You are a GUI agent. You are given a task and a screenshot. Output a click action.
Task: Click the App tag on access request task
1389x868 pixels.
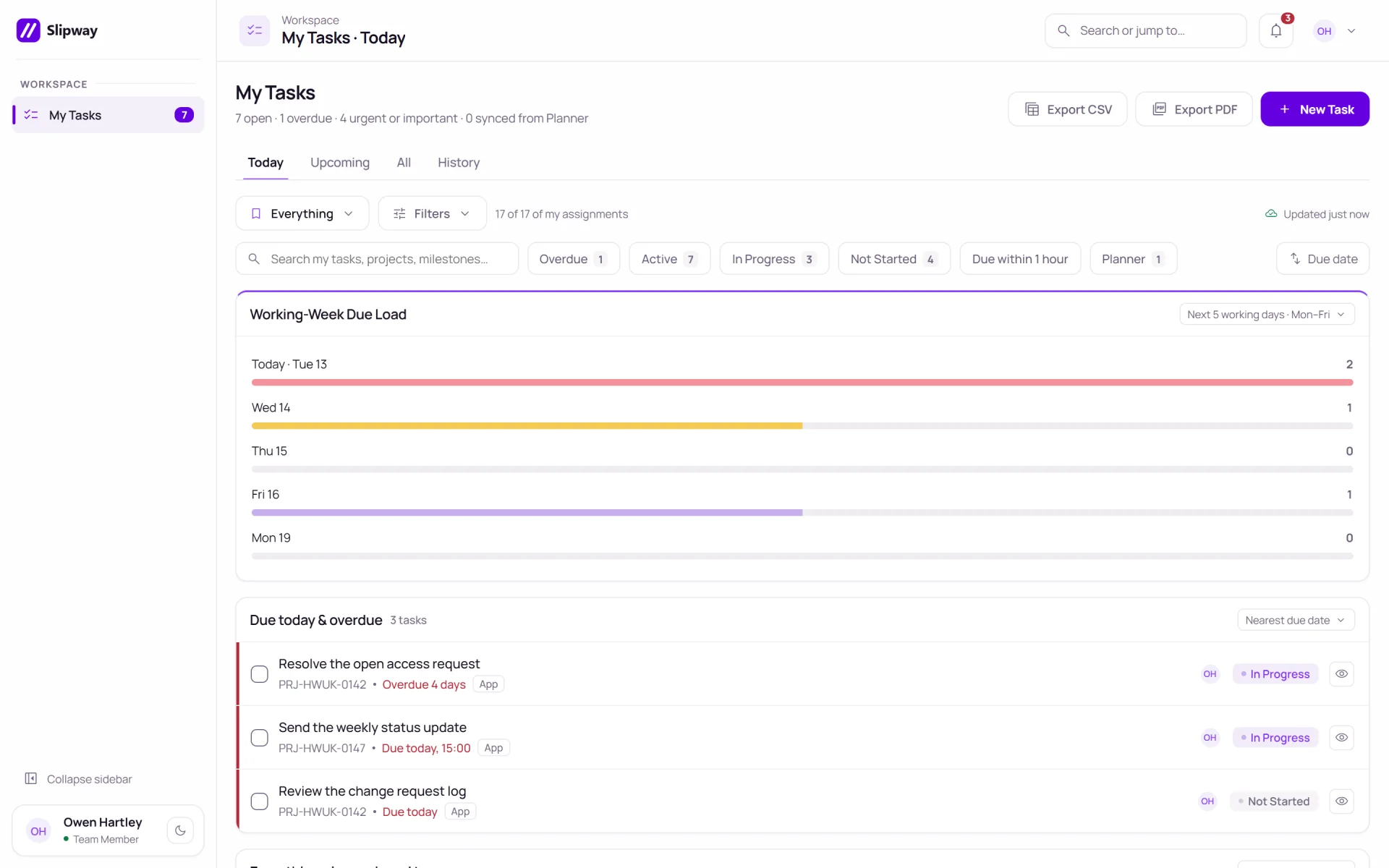coord(488,684)
